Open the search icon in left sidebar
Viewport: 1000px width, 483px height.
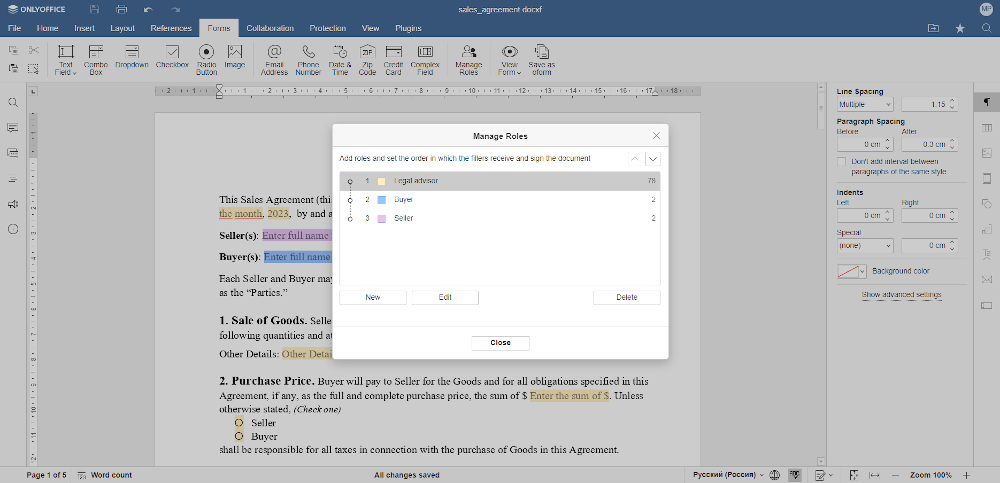13,102
